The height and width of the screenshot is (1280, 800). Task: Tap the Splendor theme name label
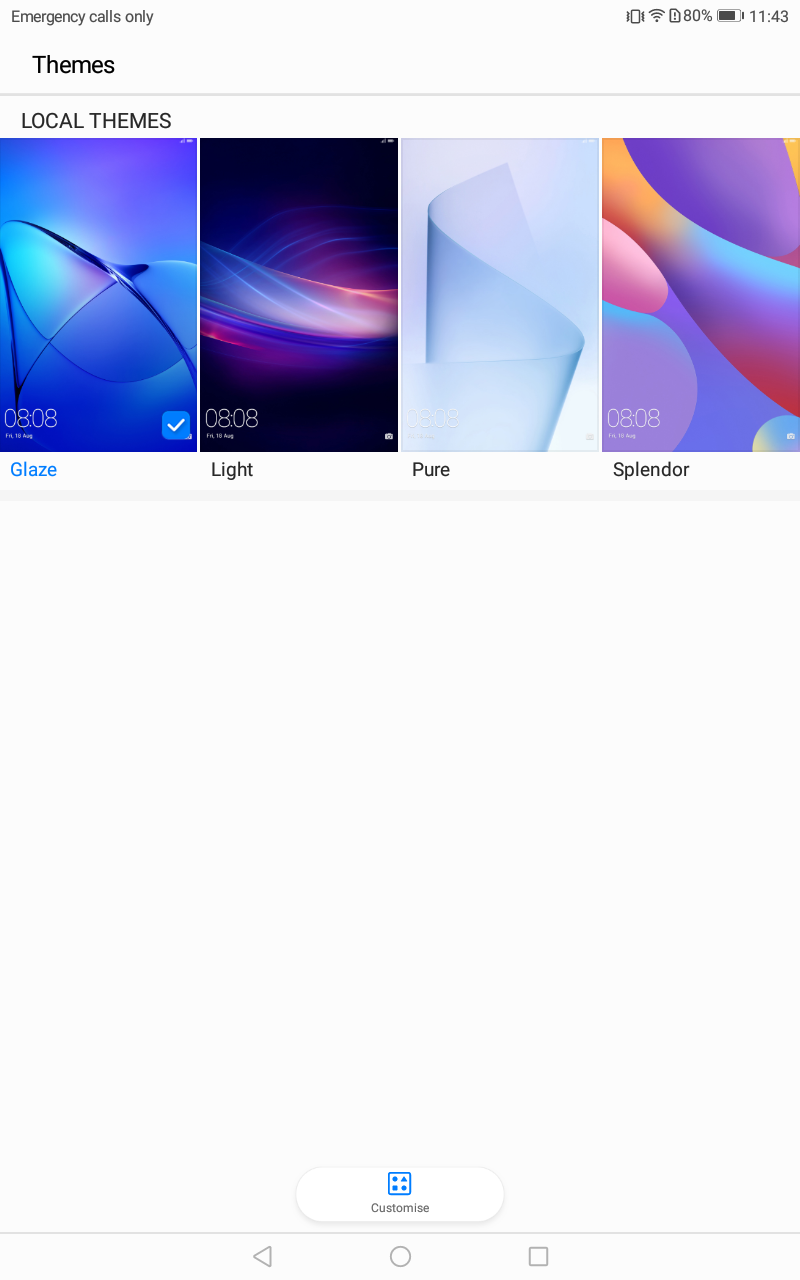coord(651,470)
